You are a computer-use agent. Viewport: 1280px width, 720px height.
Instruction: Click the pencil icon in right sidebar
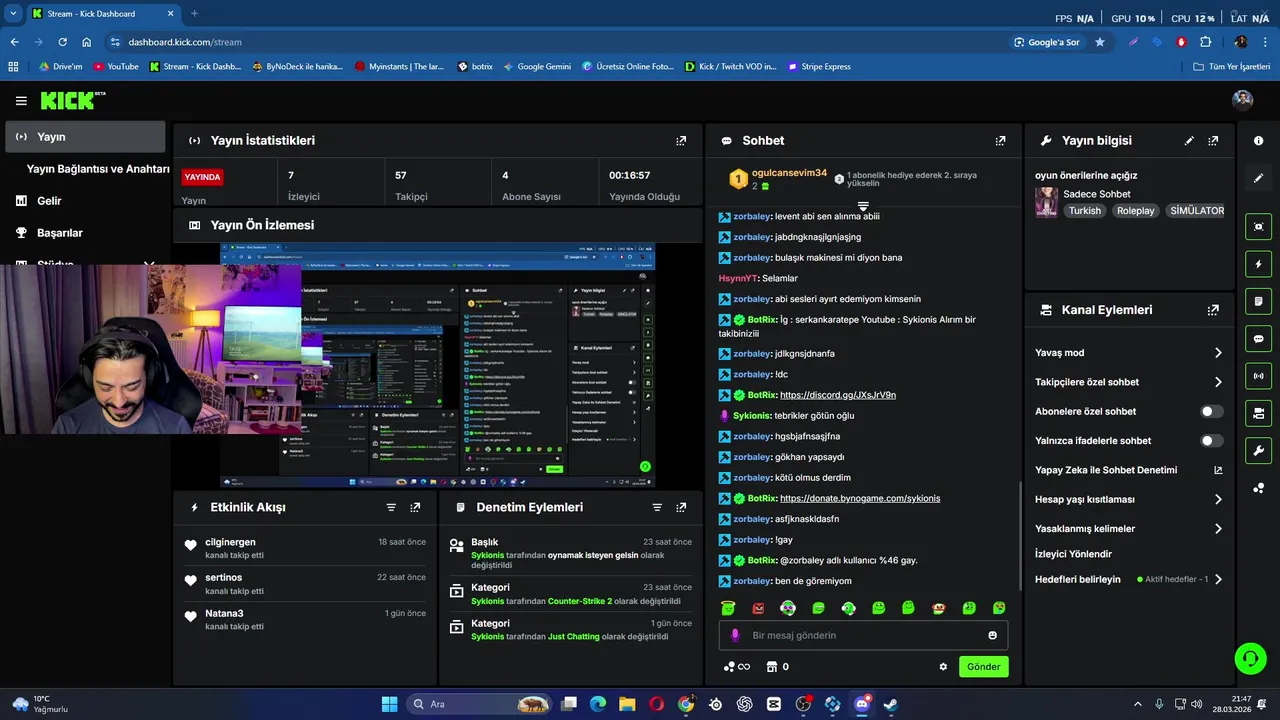(x=1258, y=178)
